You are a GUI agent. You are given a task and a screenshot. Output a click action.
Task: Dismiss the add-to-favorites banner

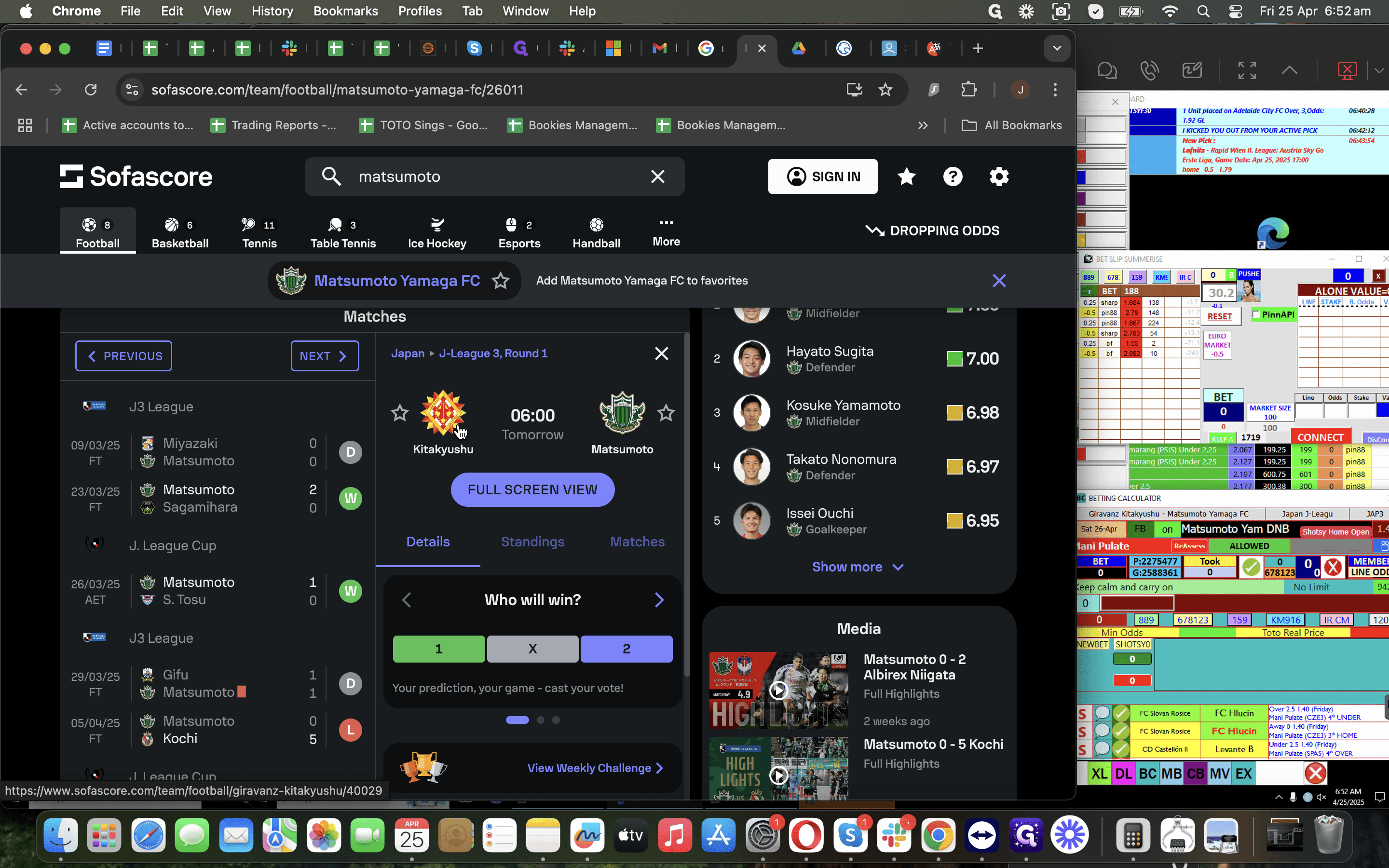[999, 281]
